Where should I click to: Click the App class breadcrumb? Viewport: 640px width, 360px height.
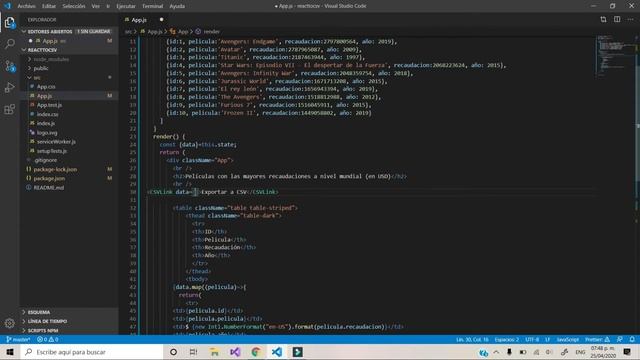180,31
